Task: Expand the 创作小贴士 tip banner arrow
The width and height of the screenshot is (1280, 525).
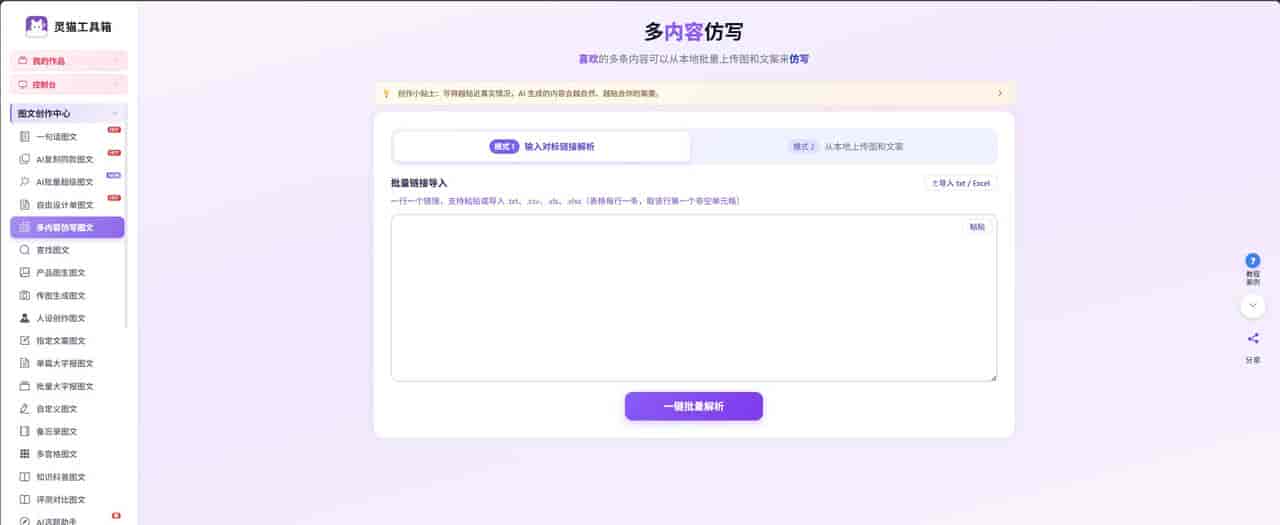Action: (1000, 94)
